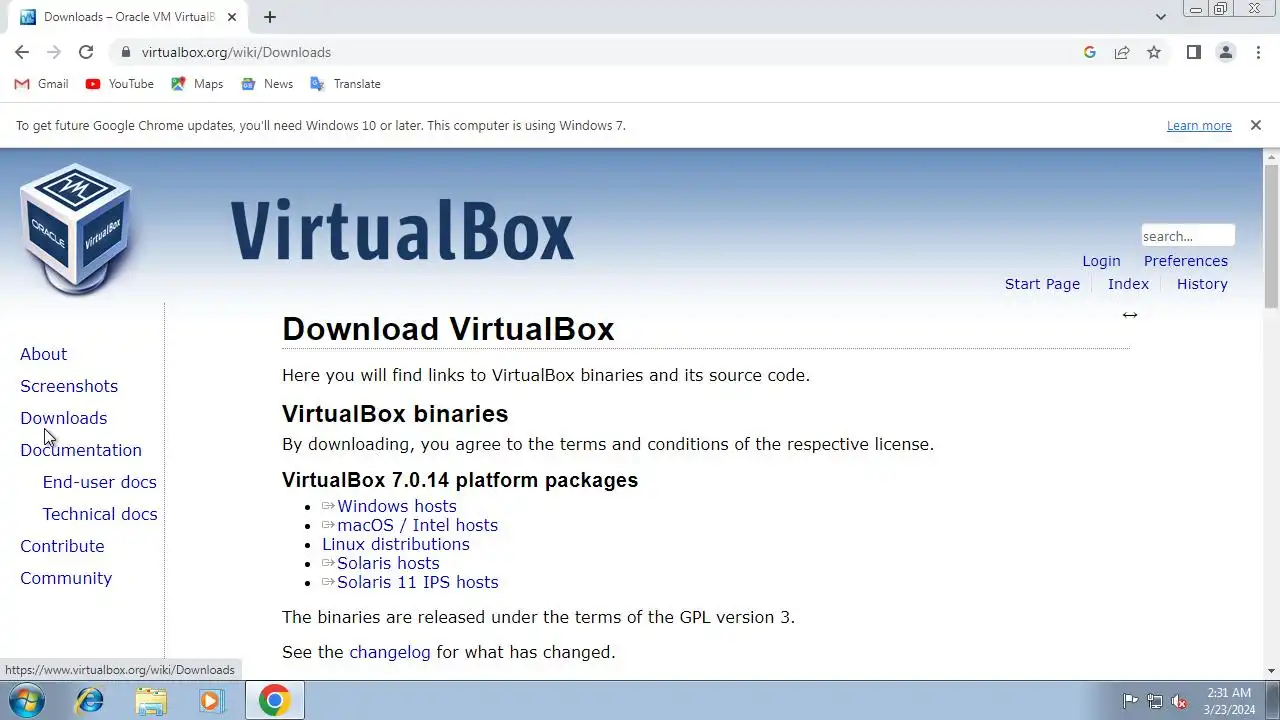The image size is (1280, 720).
Task: Open the Translate bookmark
Action: click(345, 84)
